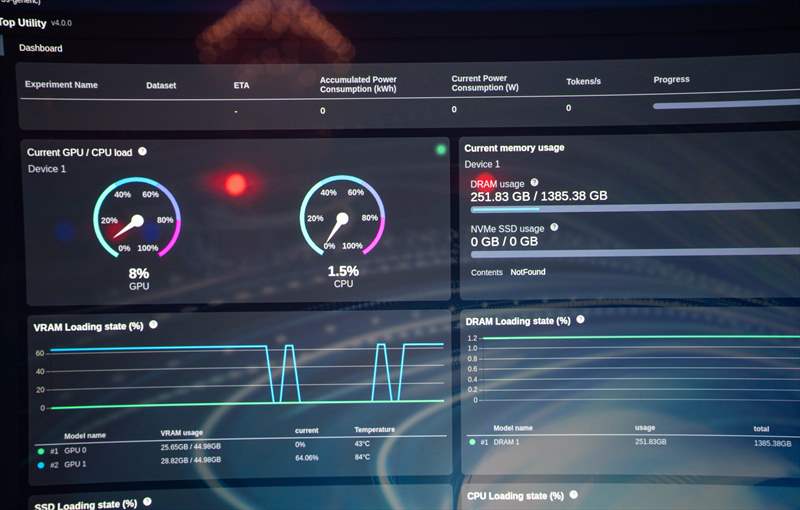This screenshot has height=510, width=800.
Task: Click the Progress column header
Action: coord(671,80)
